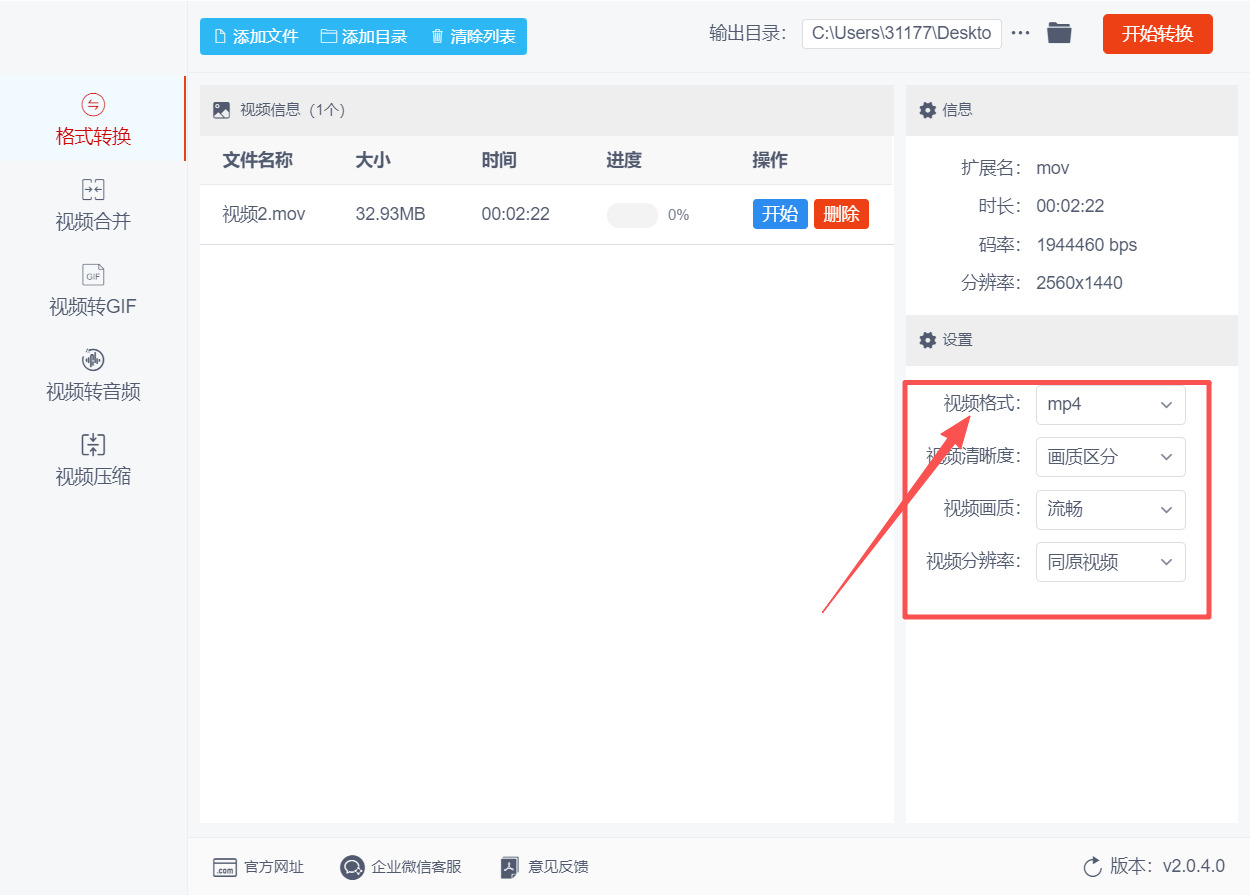Image resolution: width=1250 pixels, height=895 pixels.
Task: Open the 视频格式 dropdown showing mp4
Action: [x=1110, y=404]
